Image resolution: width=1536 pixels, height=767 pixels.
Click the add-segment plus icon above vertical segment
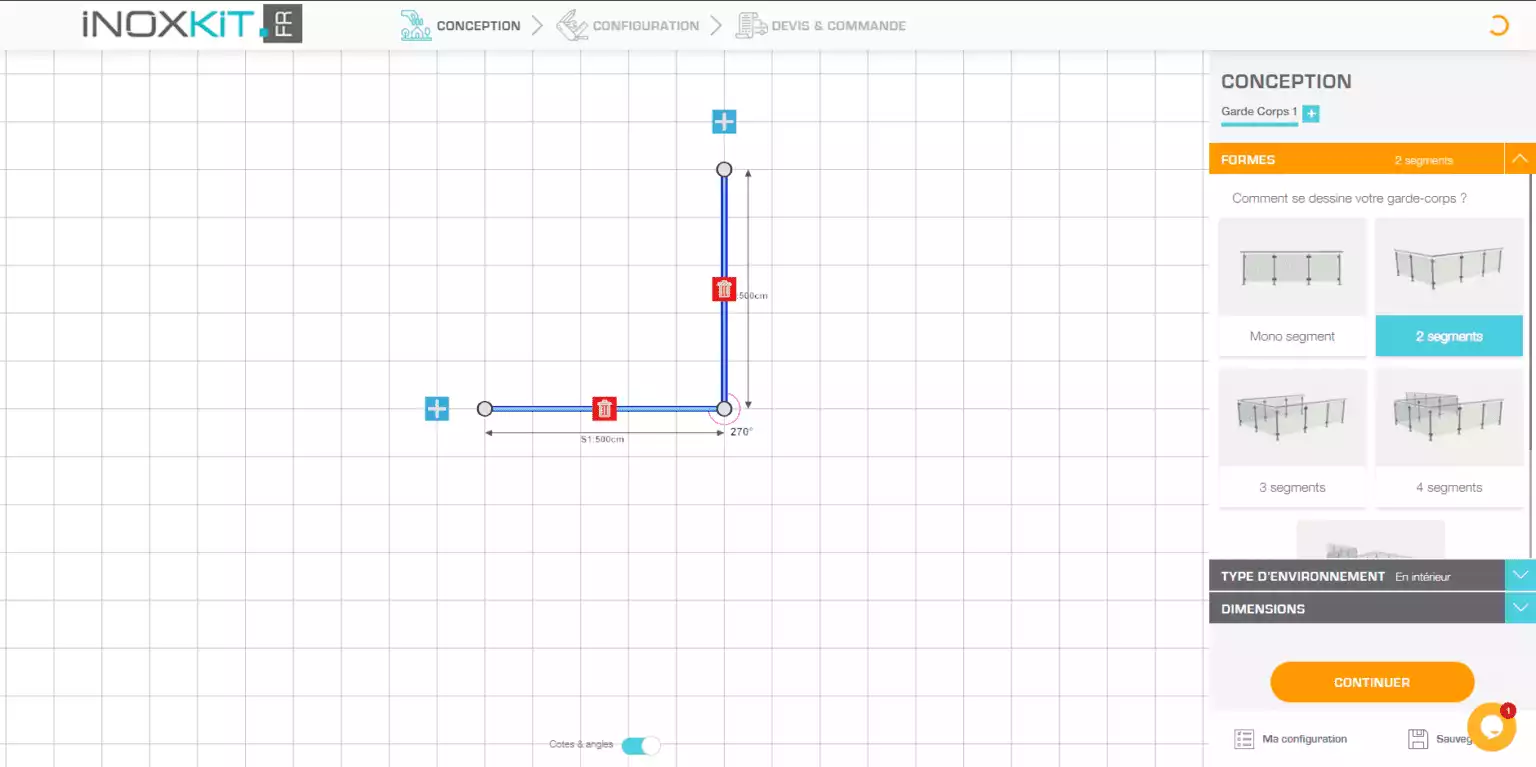(723, 121)
